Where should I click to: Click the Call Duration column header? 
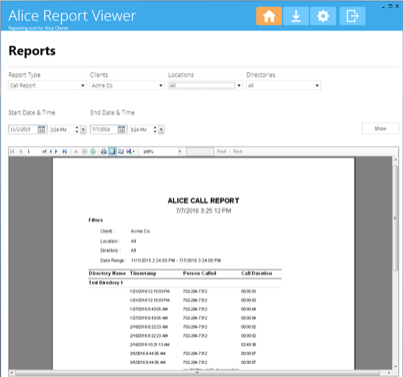257,273
